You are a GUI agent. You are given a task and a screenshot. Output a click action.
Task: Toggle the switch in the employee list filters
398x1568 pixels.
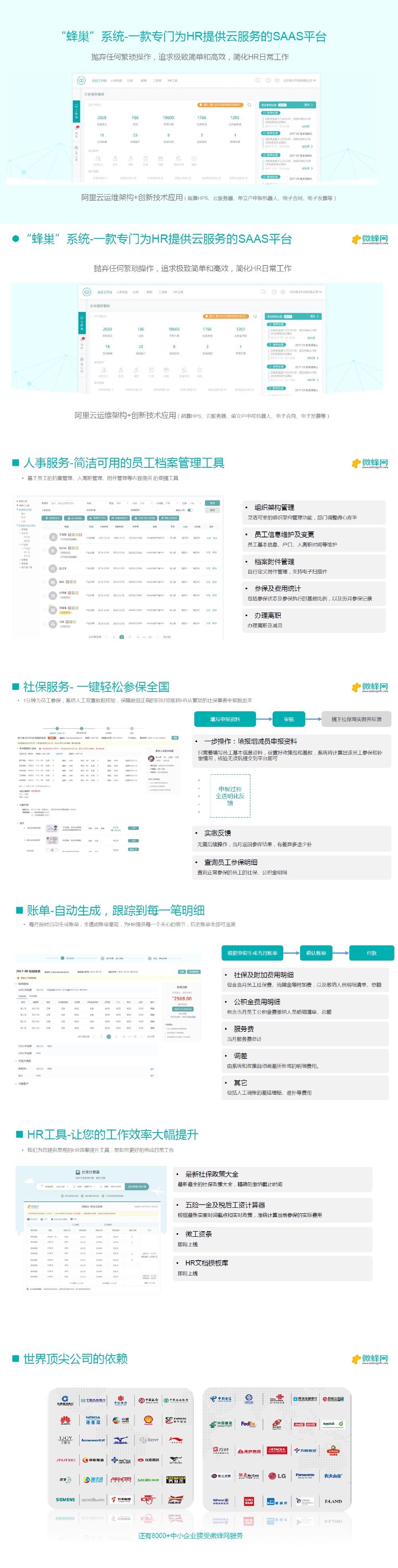coord(190,510)
